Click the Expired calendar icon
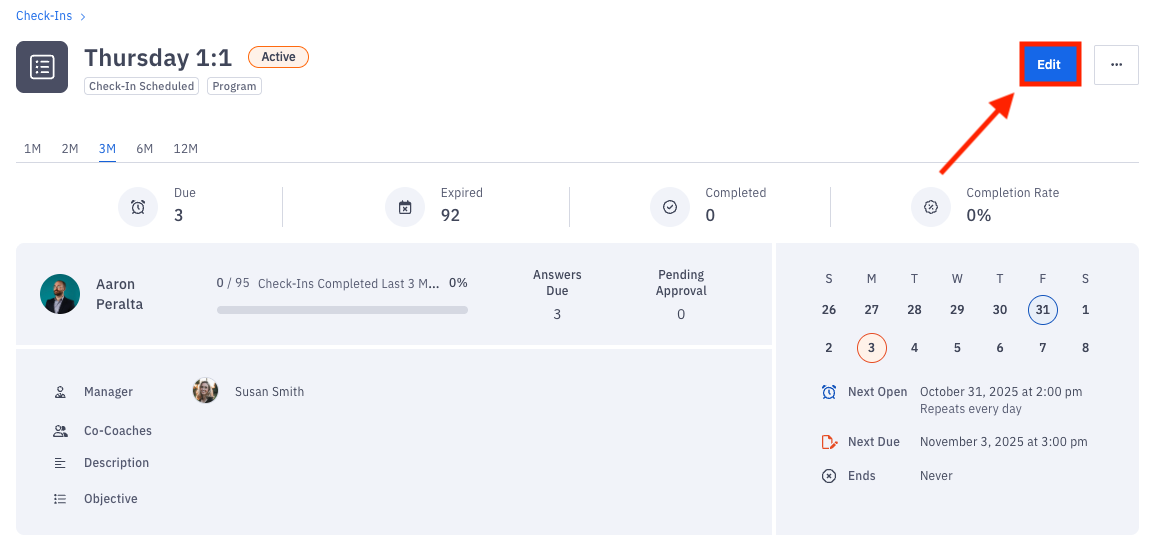Screen dimensions: 1156x546 (405, 207)
